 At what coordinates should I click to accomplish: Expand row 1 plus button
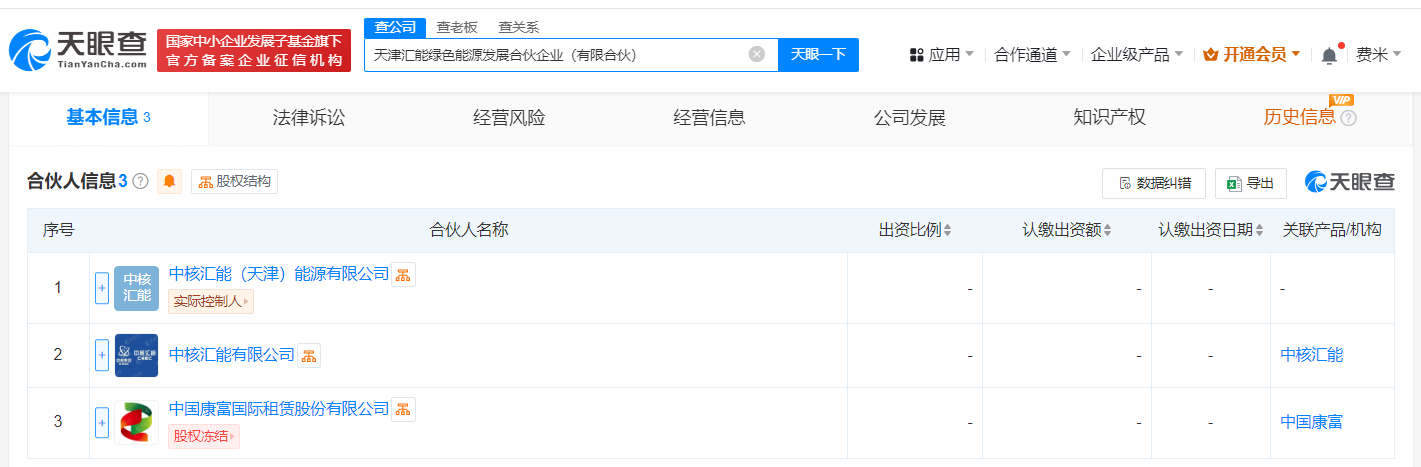pos(102,288)
